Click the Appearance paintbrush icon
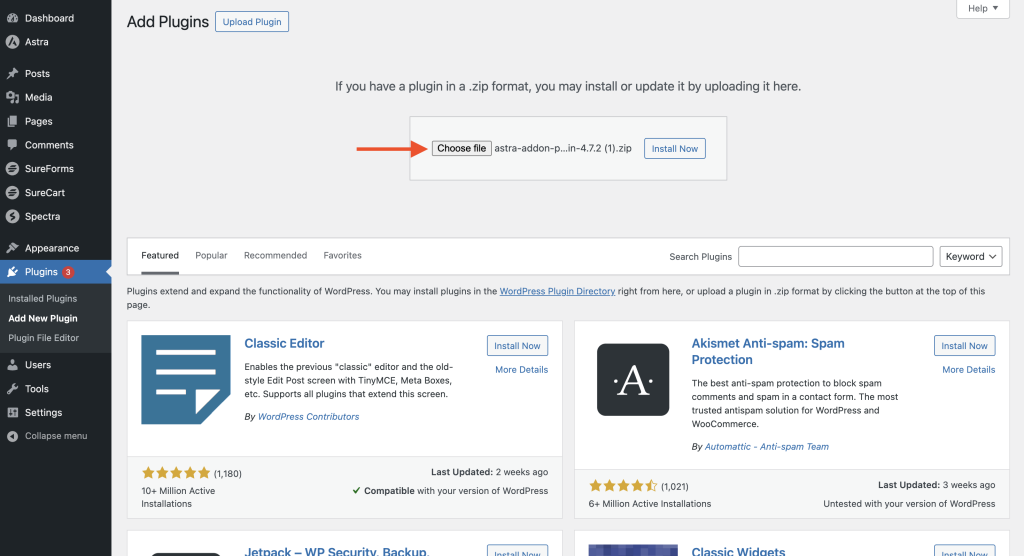Screen dimensions: 1024x556 click(12, 248)
